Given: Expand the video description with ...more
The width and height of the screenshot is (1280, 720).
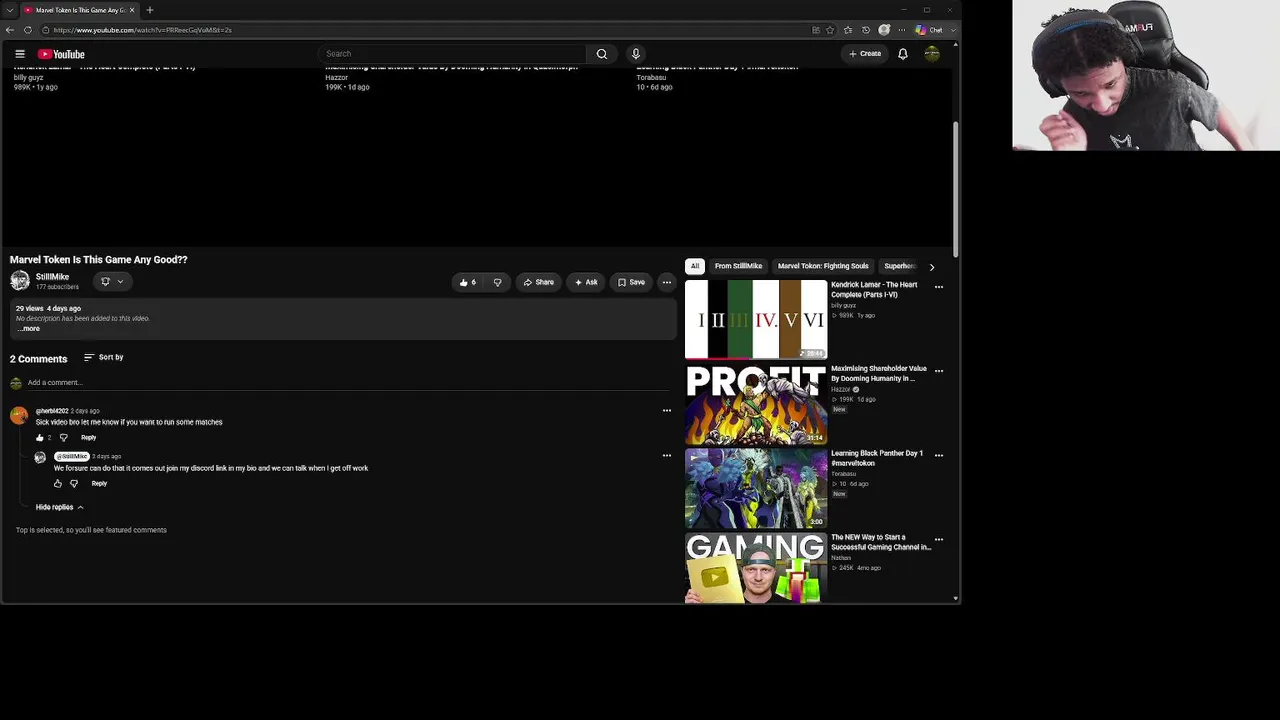Looking at the screenshot, I should pyautogui.click(x=28, y=329).
